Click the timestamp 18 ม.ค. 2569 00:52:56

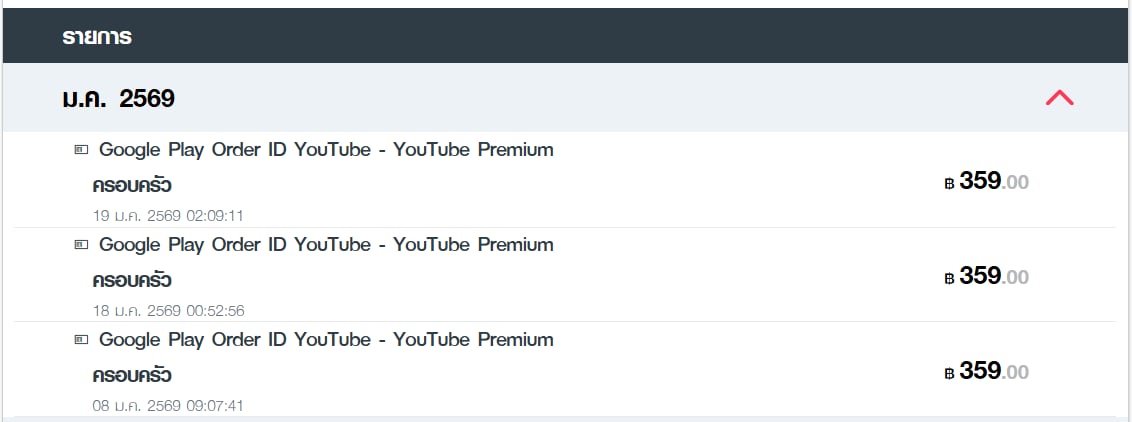tap(168, 310)
